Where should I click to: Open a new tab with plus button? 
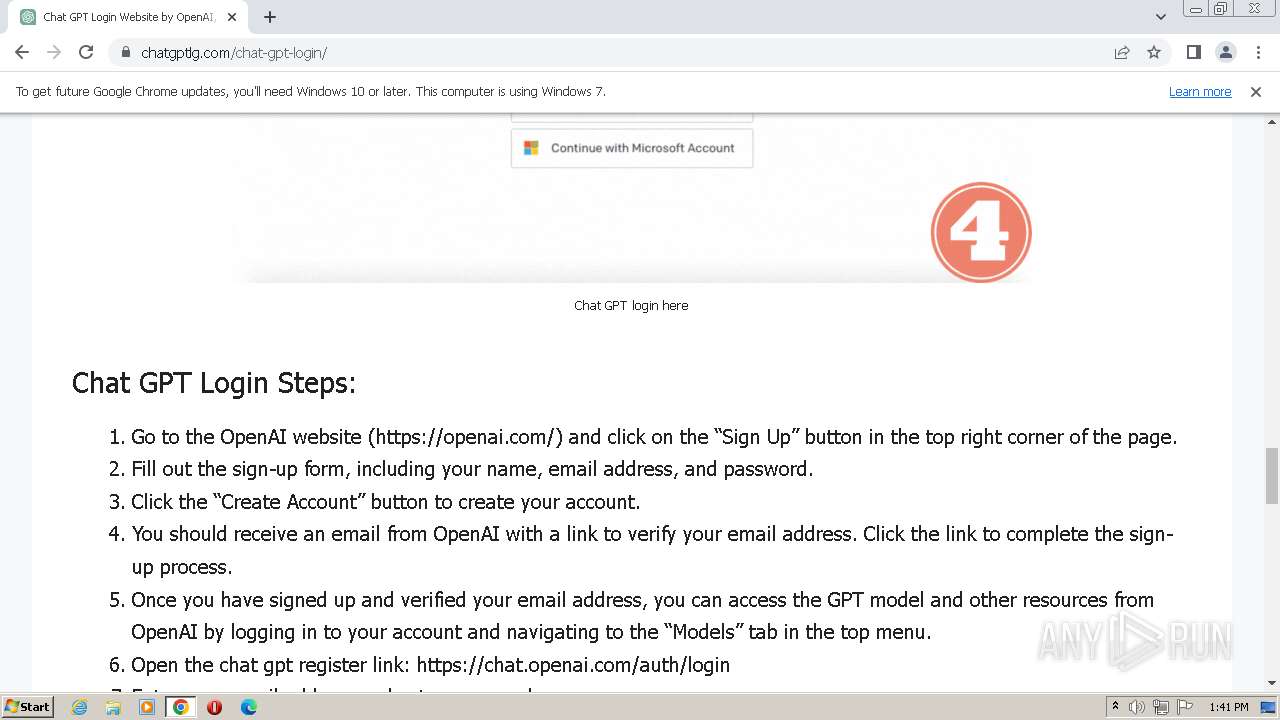tap(270, 17)
